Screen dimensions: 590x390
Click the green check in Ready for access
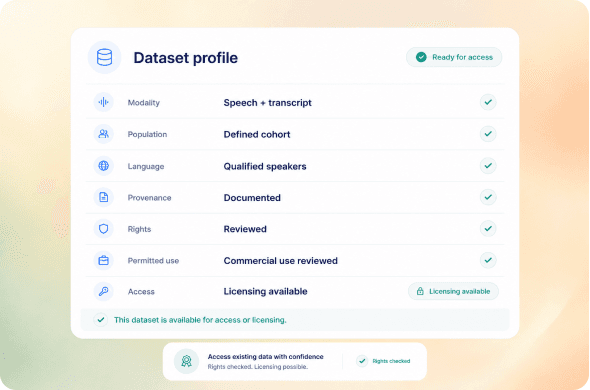421,57
